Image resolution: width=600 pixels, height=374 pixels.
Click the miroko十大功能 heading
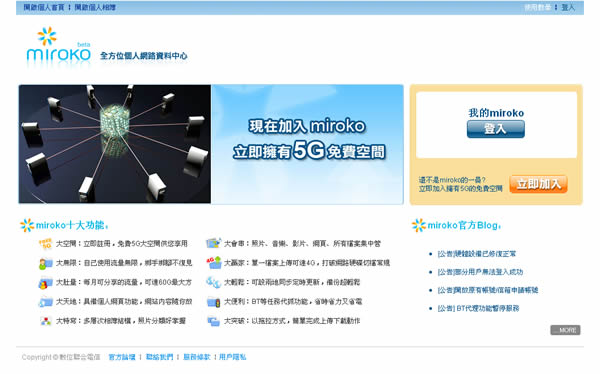pos(72,225)
